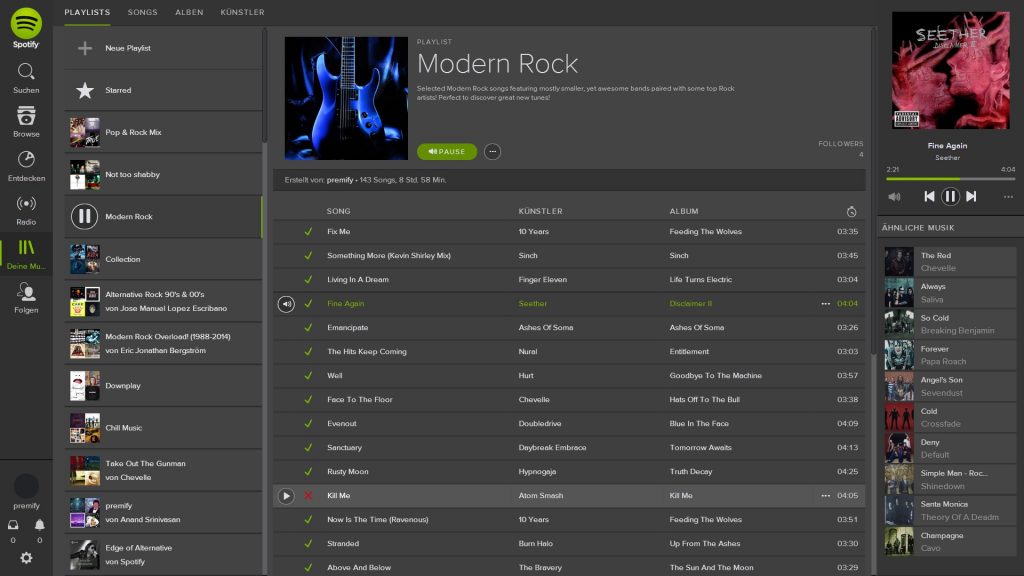Toggle the green checkmark on Emancipate
1024x576 pixels.
click(x=308, y=327)
